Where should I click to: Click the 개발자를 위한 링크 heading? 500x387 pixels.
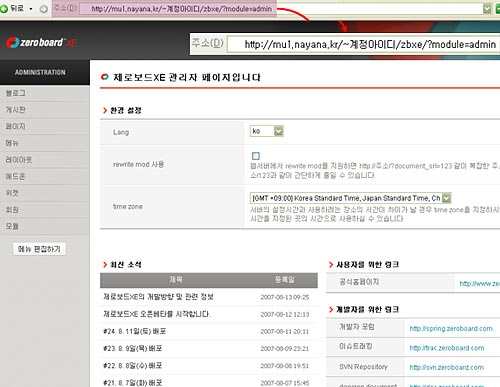(x=367, y=310)
